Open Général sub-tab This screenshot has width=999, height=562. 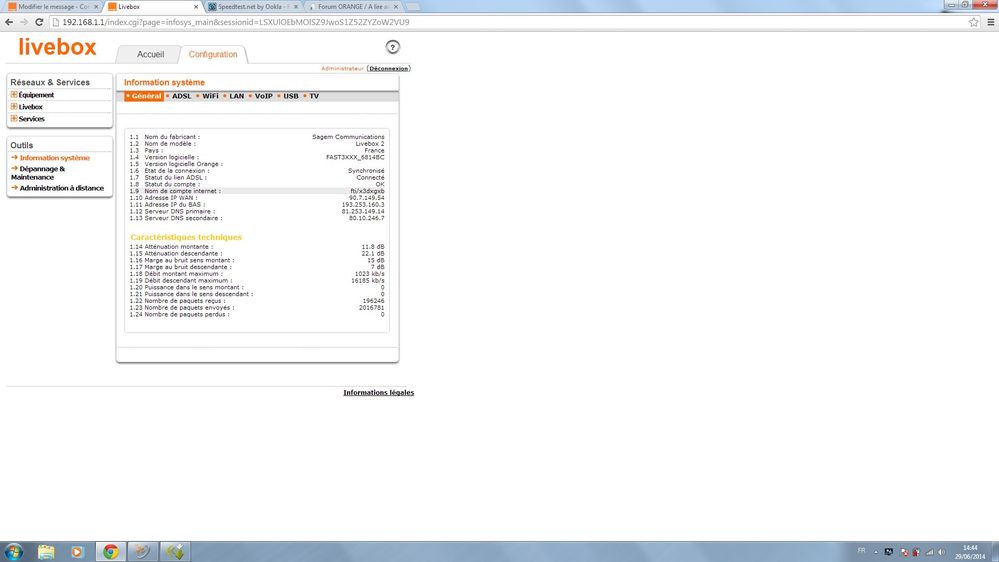pyautogui.click(x=144, y=96)
